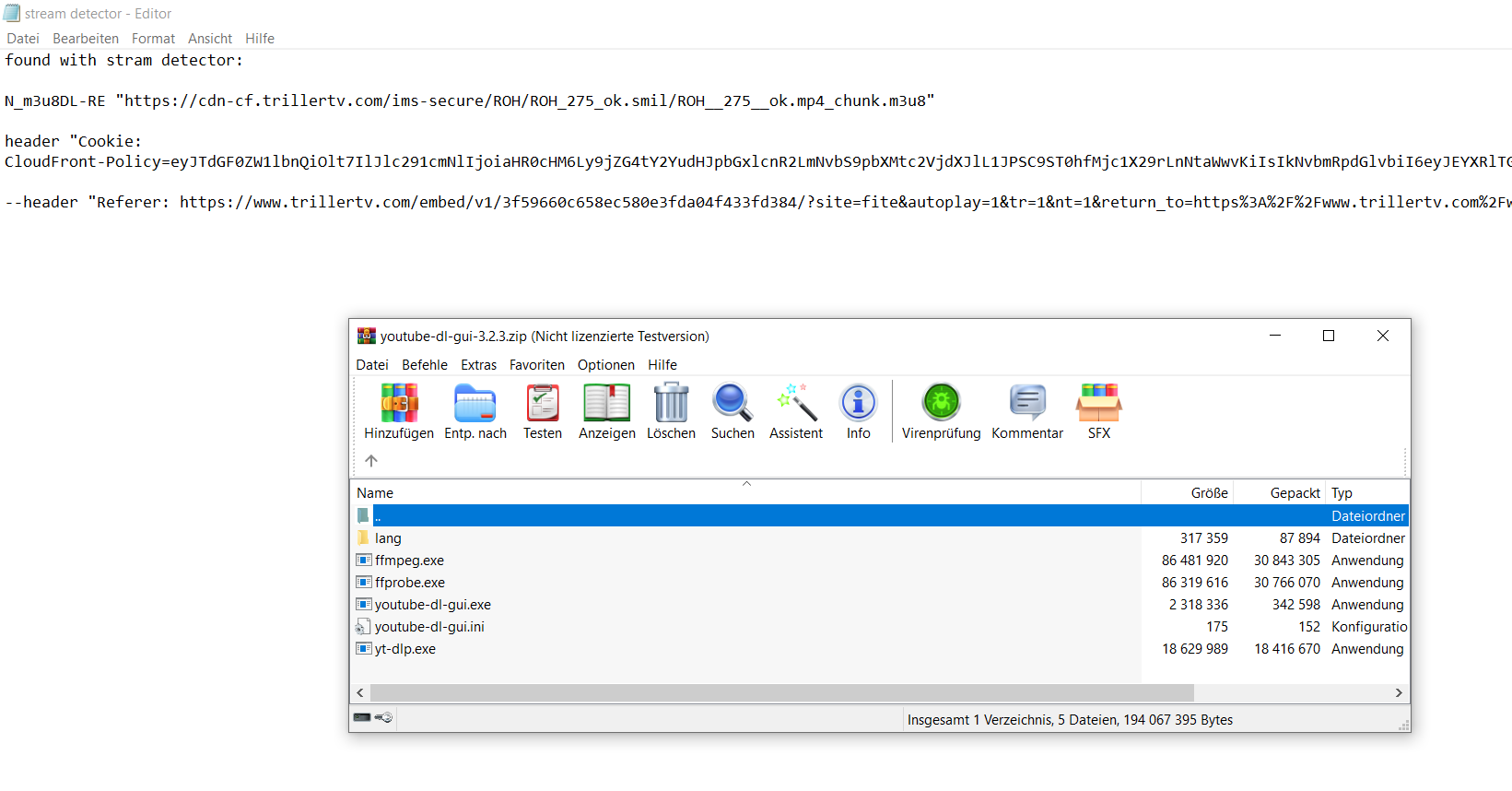Open the Anzeigen view tool
1512x791 pixels.
click(607, 411)
